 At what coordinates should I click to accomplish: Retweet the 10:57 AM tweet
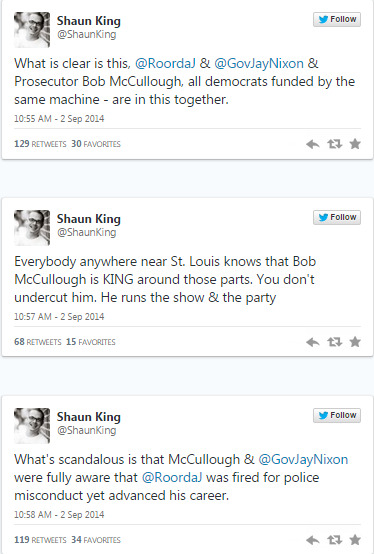[334, 342]
